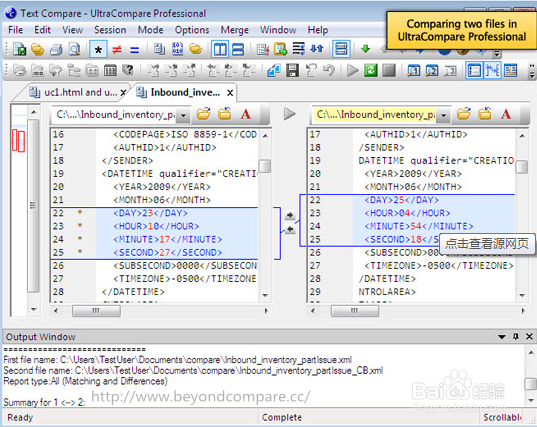Toggle the merge lines view button
The image size is (537, 427).
click(492, 71)
